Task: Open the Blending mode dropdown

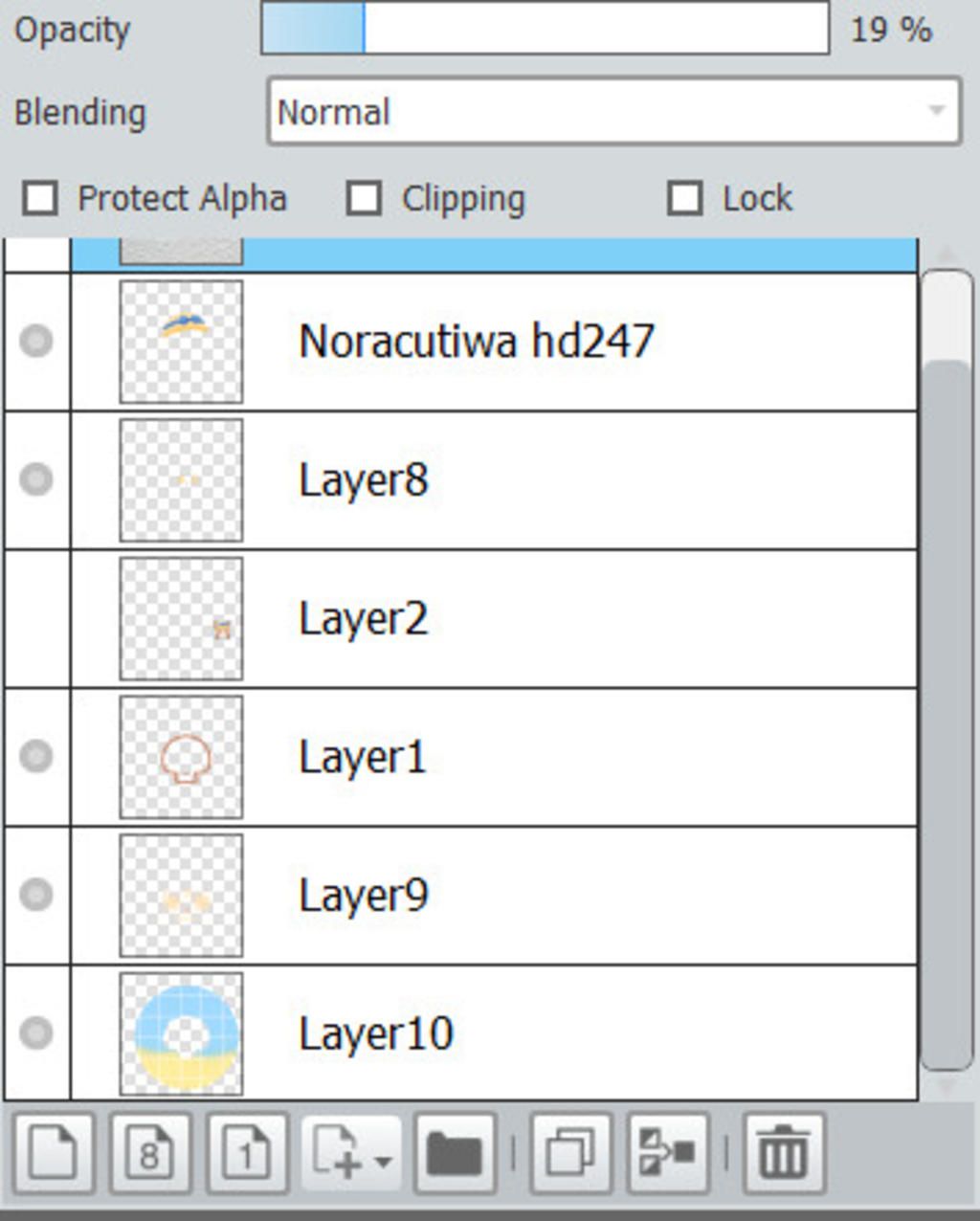Action: (613, 112)
